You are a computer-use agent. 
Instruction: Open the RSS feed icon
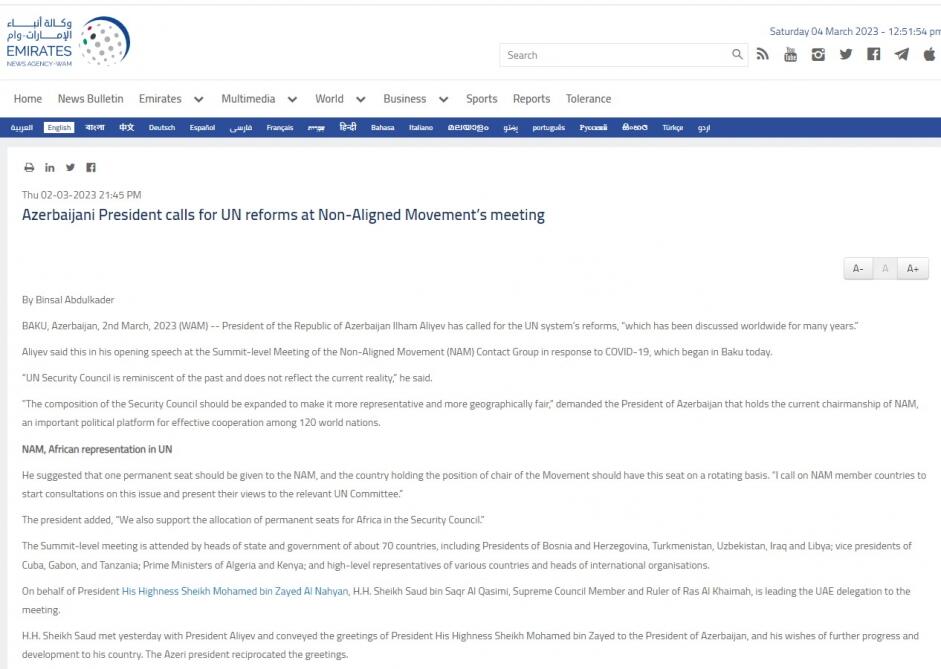(x=763, y=55)
